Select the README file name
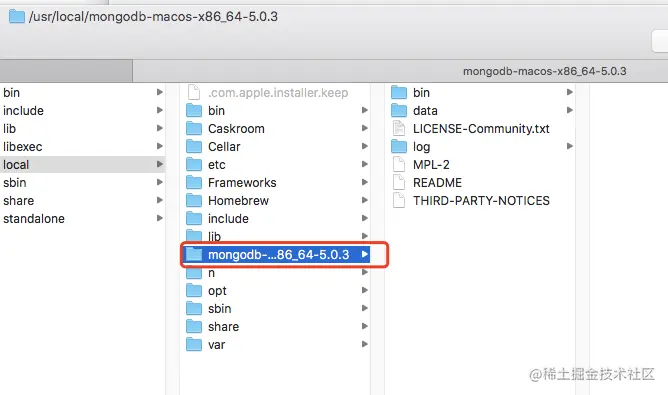This screenshot has height=395, width=668. pos(438,183)
